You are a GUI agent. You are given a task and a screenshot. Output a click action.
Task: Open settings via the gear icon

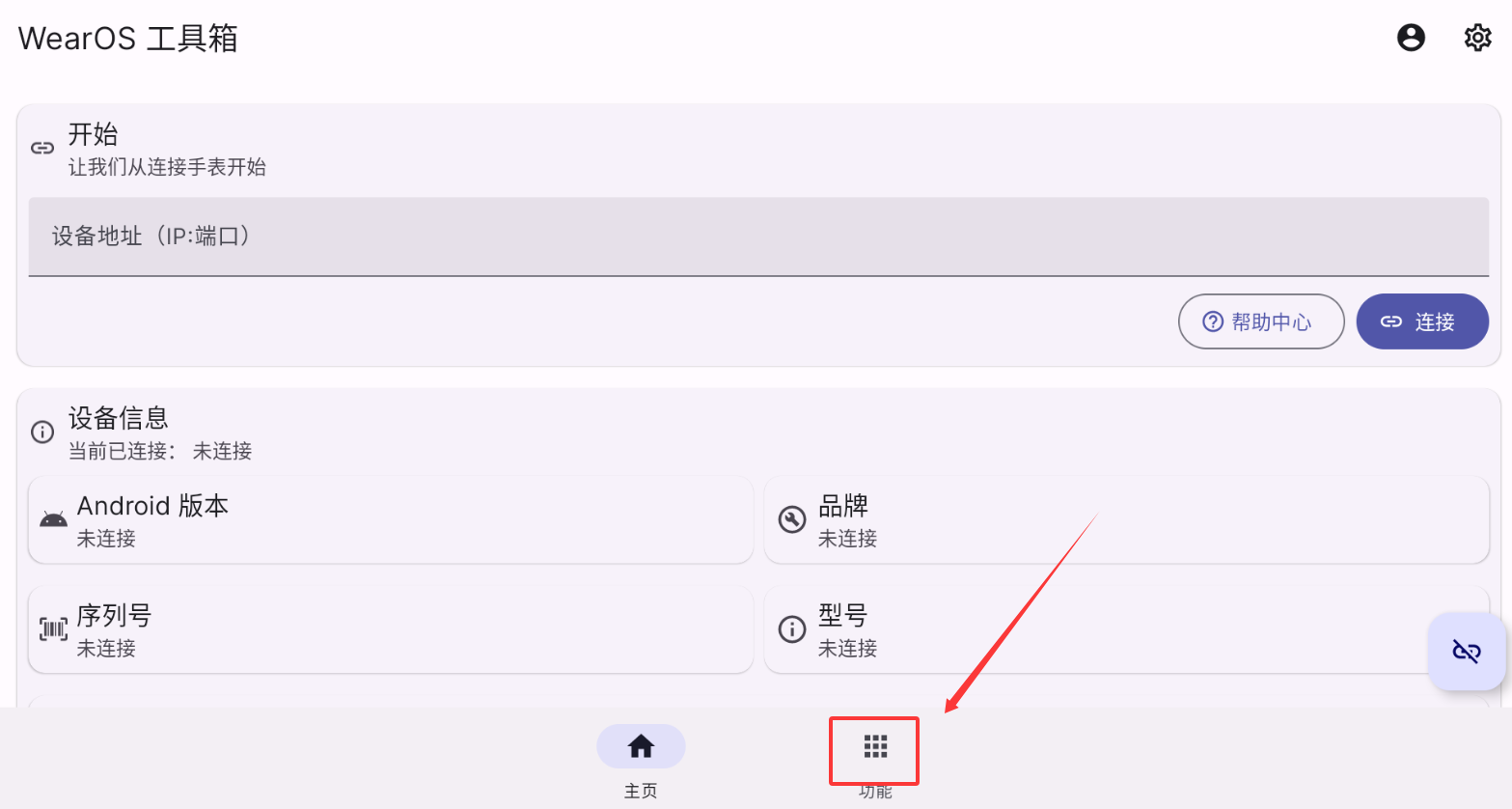coord(1477,38)
